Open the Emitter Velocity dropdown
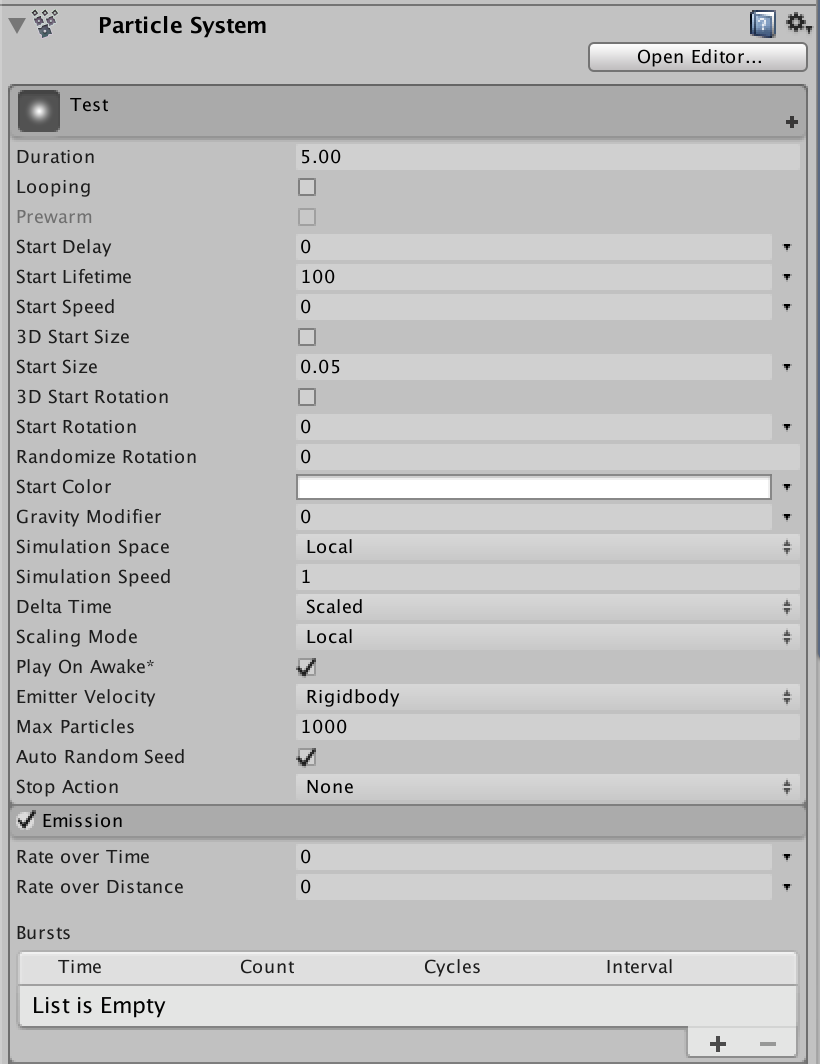This screenshot has height=1064, width=820. pyautogui.click(x=547, y=697)
